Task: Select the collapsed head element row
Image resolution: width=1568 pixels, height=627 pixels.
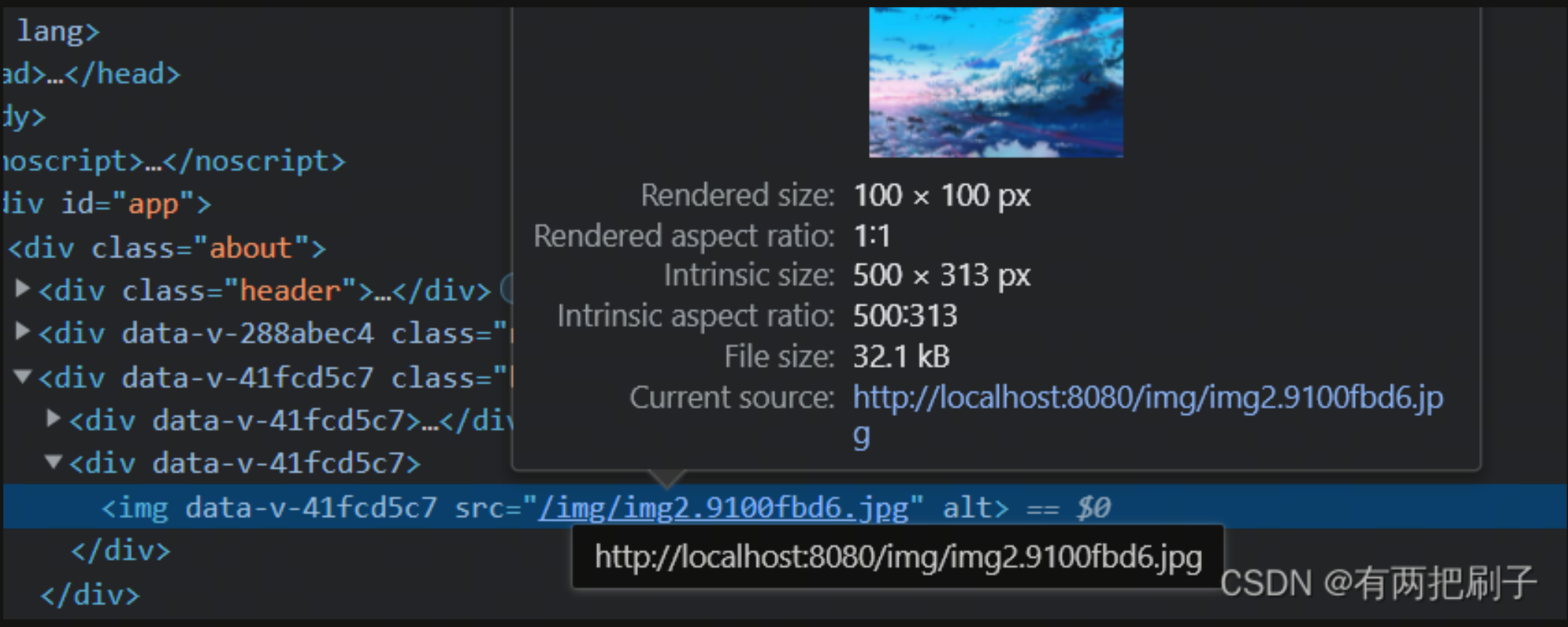Action: pyautogui.click(x=91, y=74)
